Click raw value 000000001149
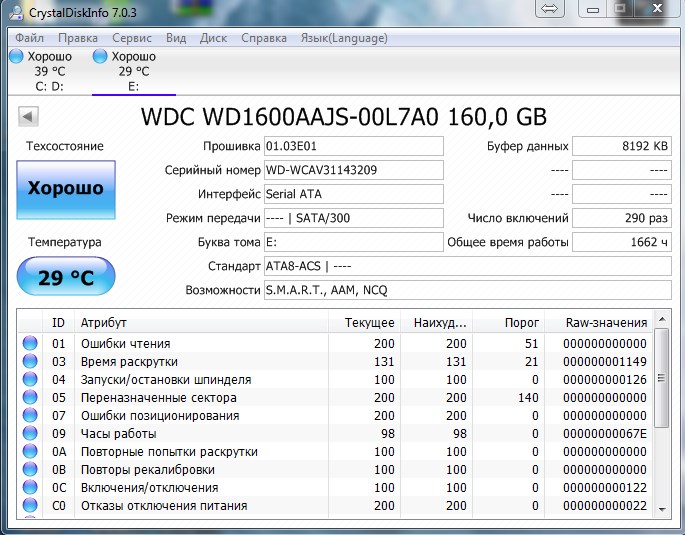The height and width of the screenshot is (535, 685). (605, 362)
